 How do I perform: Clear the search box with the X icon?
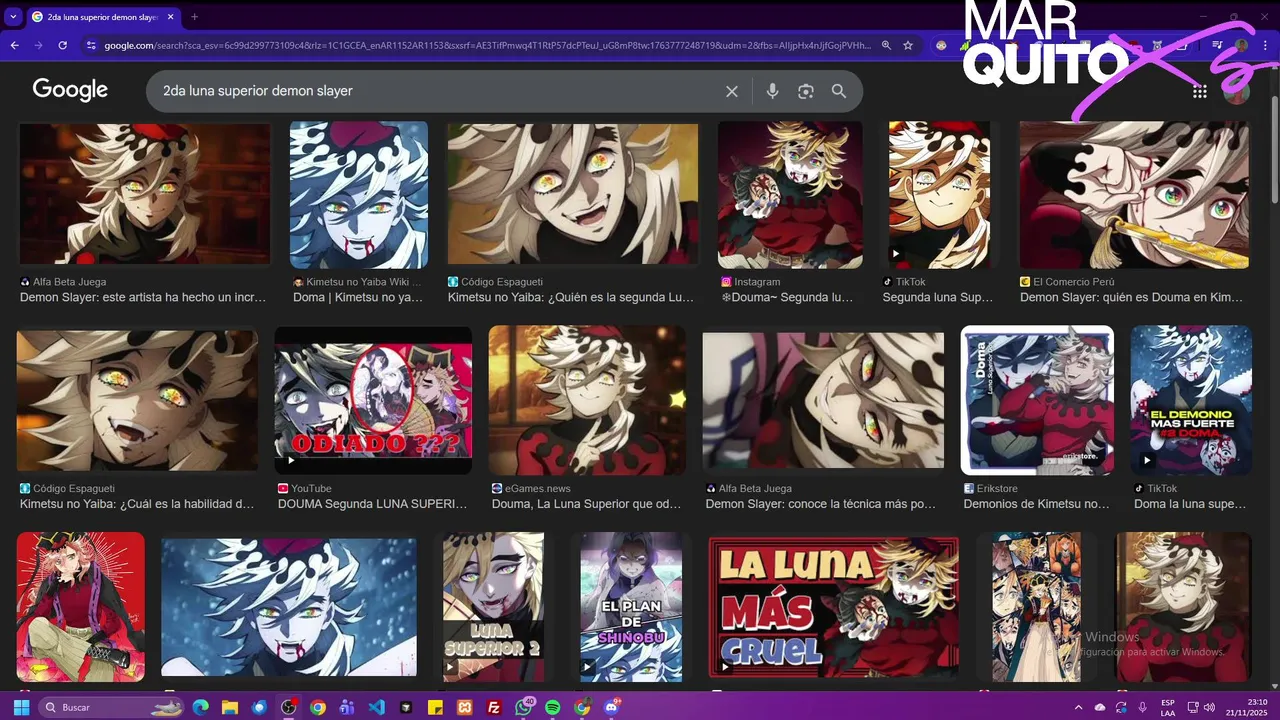click(732, 91)
